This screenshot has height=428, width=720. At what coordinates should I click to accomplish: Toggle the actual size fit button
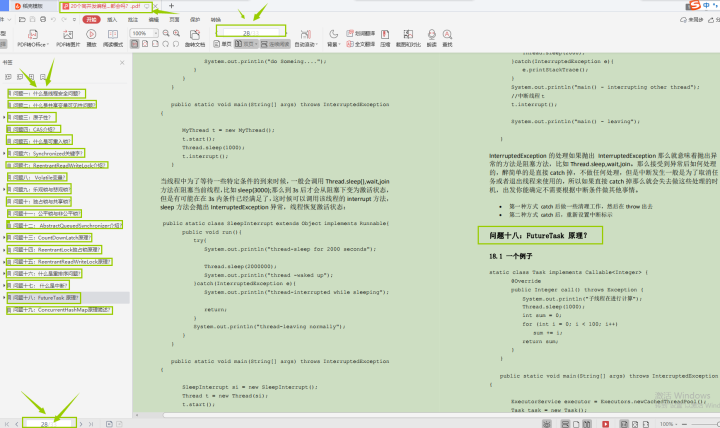(x=135, y=44)
